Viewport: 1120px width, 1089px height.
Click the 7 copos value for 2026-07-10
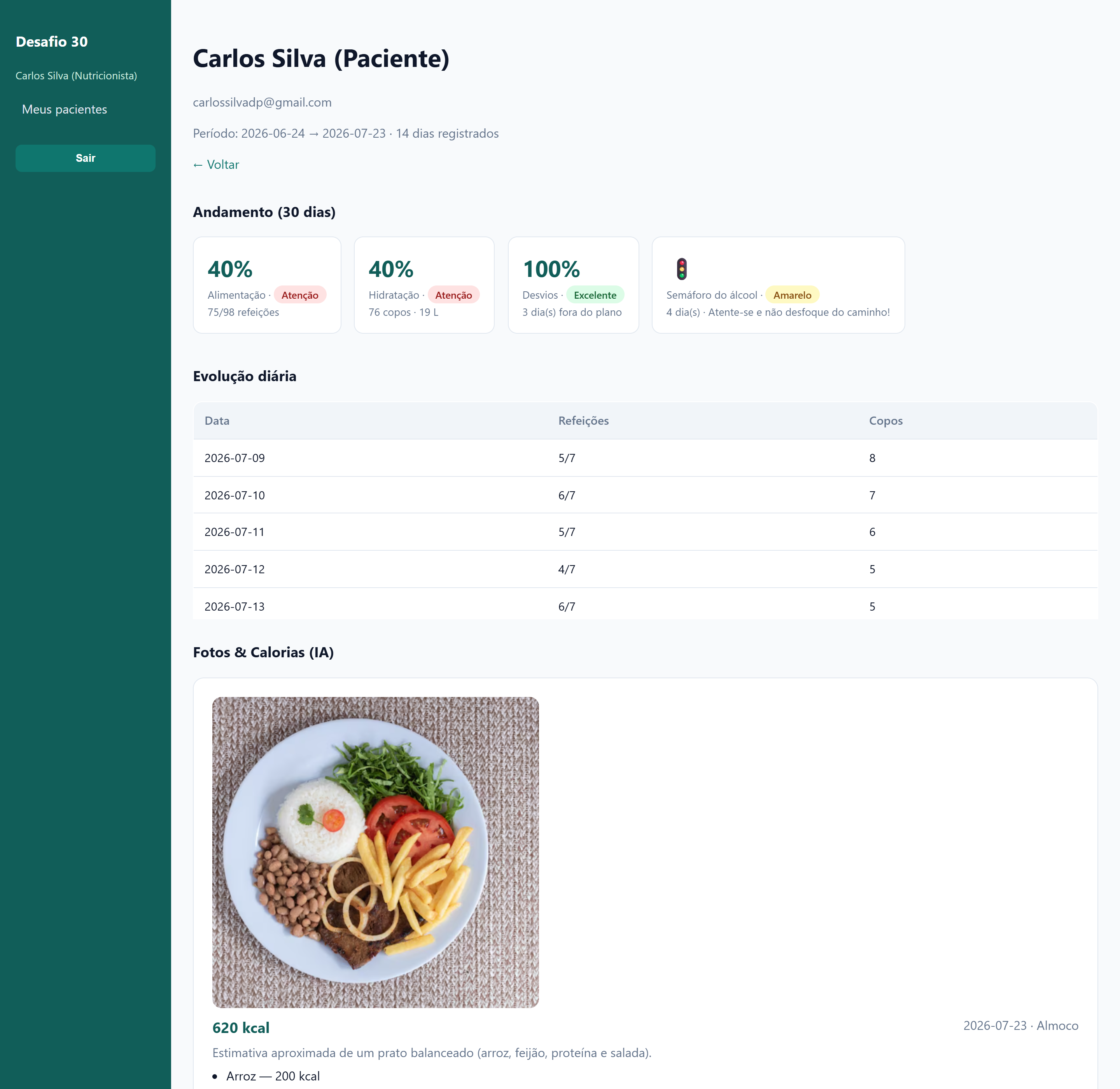coord(872,495)
